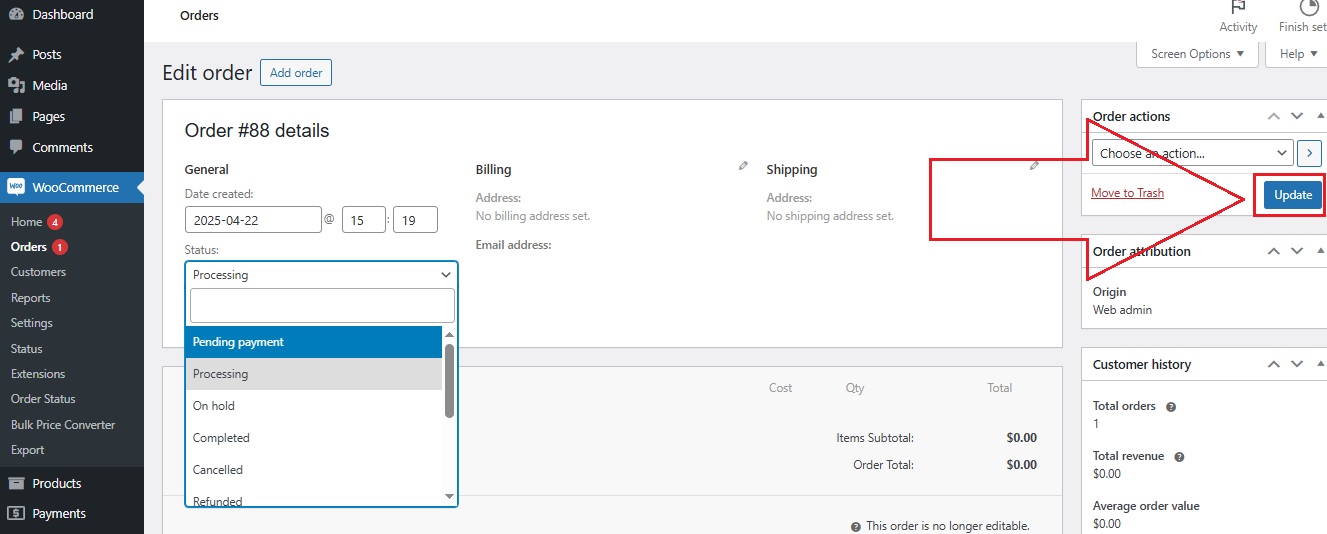Move Order attribution panel down
Viewport: 1327px width, 534px height.
tap(1297, 251)
